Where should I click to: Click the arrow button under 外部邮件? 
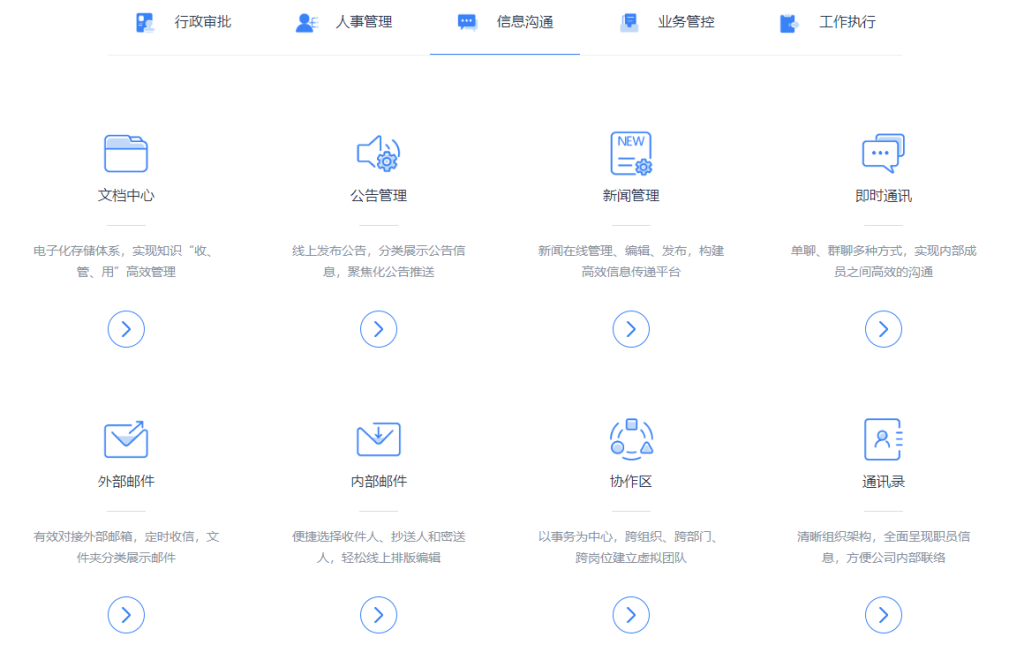tap(126, 615)
